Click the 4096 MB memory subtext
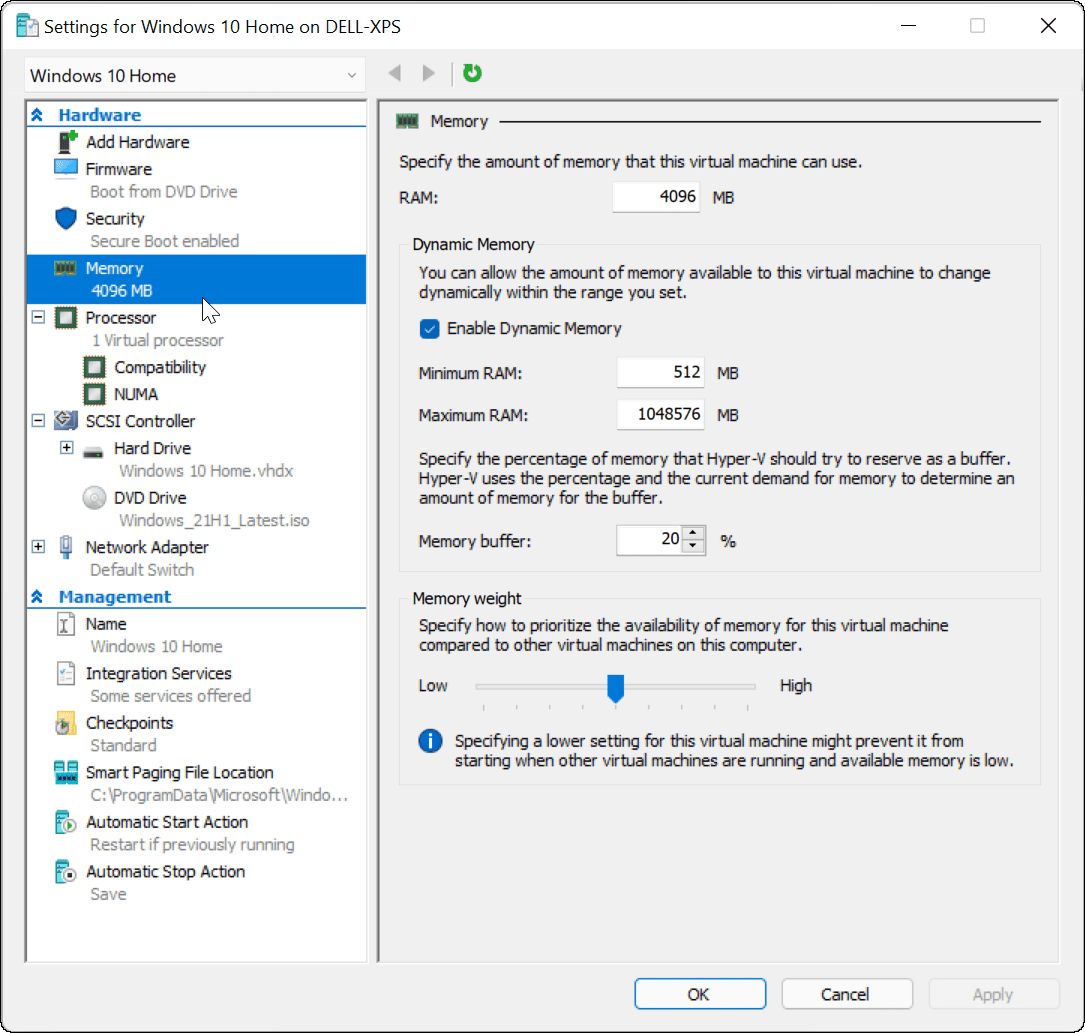Screen dimensions: 1085x1033 point(121,291)
